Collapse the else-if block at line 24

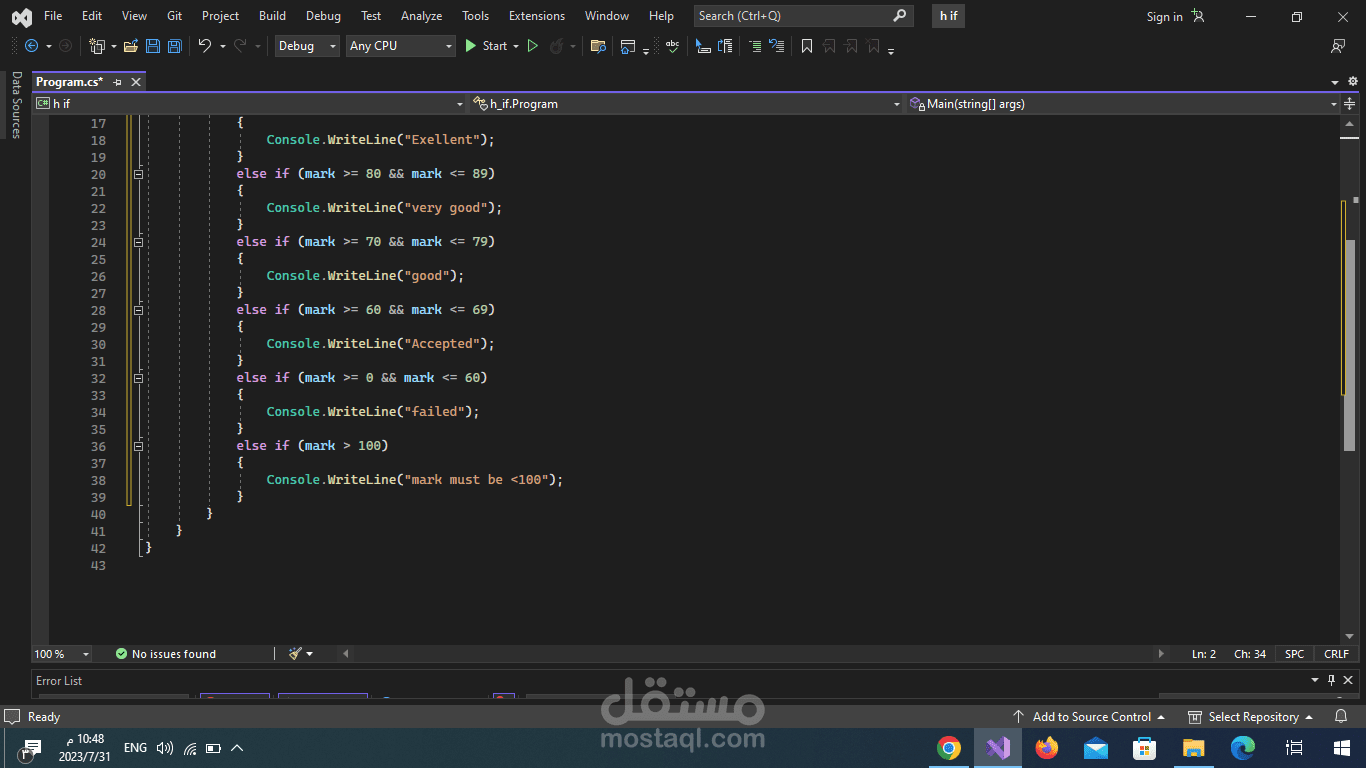coord(138,242)
